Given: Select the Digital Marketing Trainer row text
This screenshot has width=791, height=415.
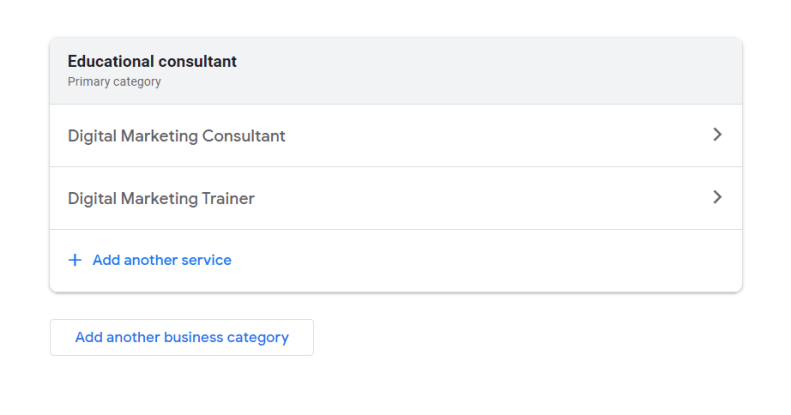Looking at the screenshot, I should click(161, 198).
